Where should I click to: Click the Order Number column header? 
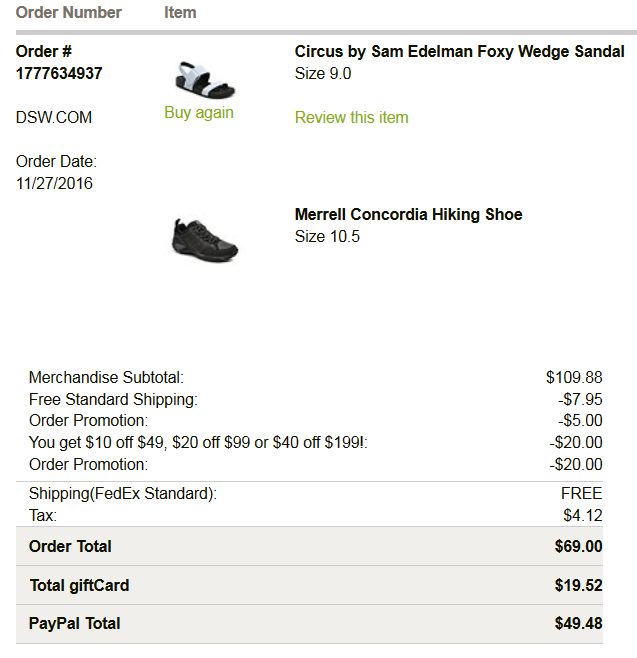click(x=69, y=13)
